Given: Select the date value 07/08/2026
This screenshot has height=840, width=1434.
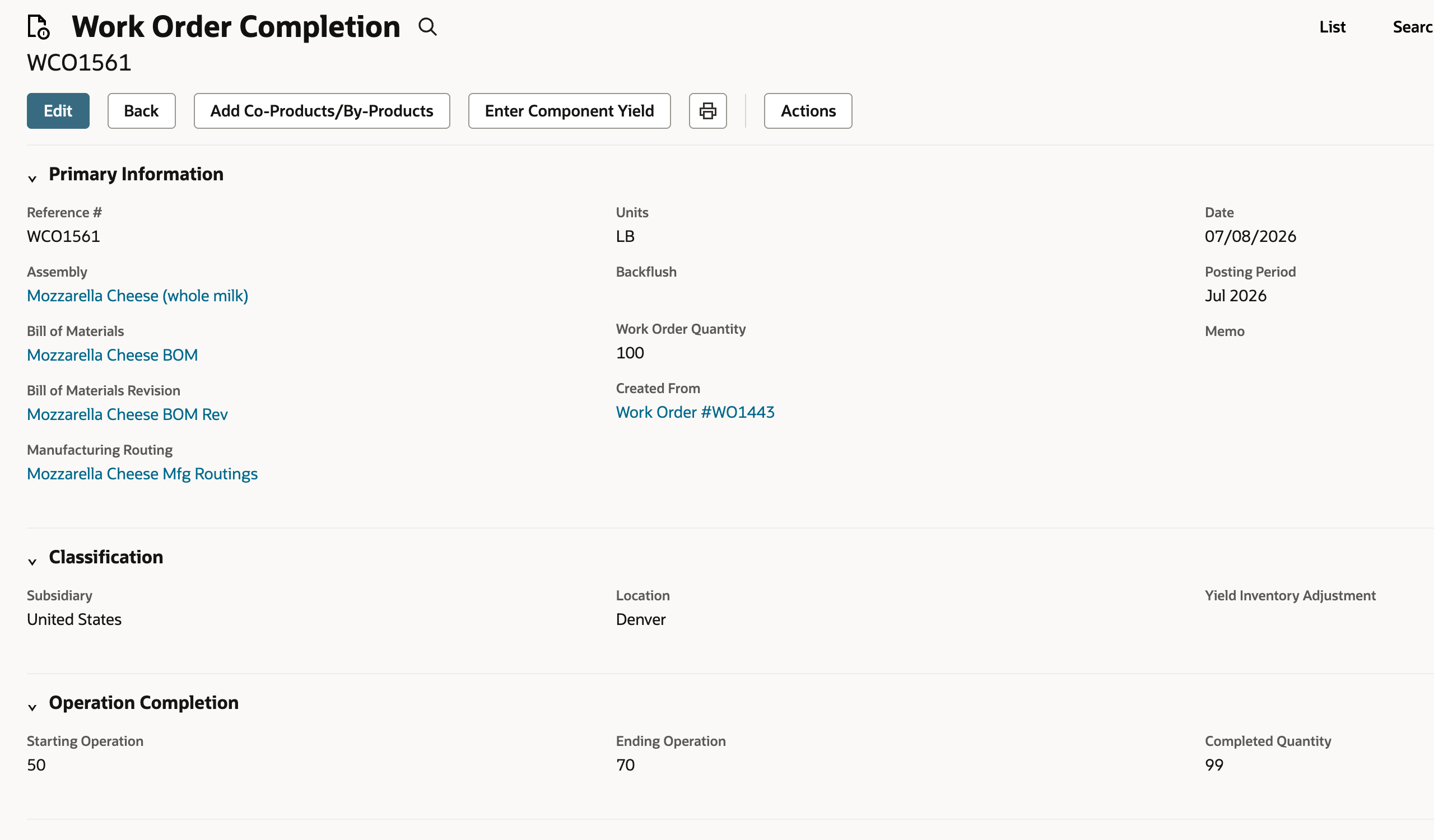Looking at the screenshot, I should (x=1250, y=236).
